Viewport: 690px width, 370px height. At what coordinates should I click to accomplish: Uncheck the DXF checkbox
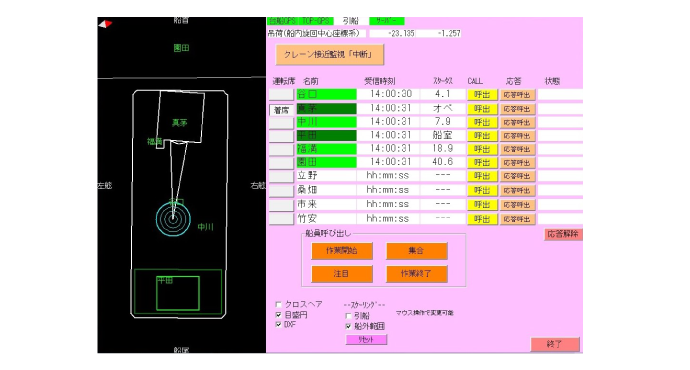279,325
